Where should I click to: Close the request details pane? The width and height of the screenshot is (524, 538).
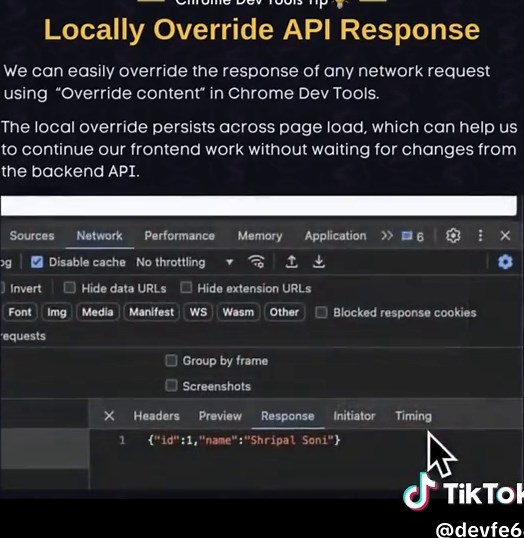pos(109,416)
